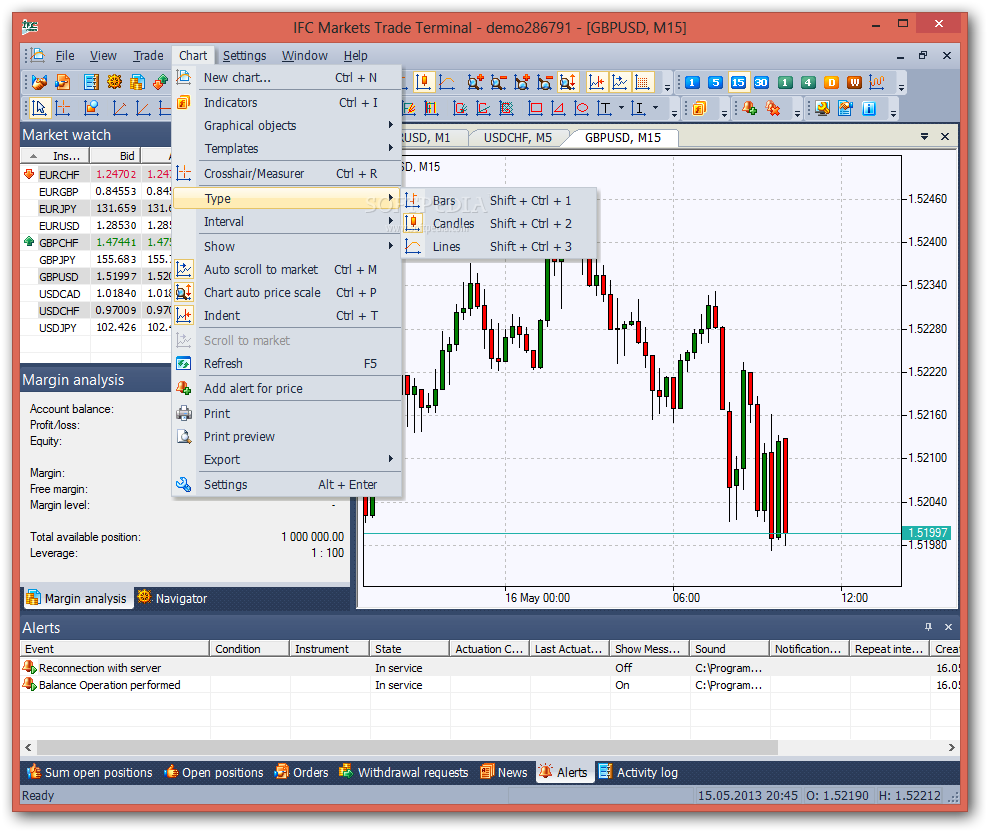The width and height of the screenshot is (988, 832).
Task: Select the Reconnection with server alert row
Action: pyautogui.click(x=490, y=667)
